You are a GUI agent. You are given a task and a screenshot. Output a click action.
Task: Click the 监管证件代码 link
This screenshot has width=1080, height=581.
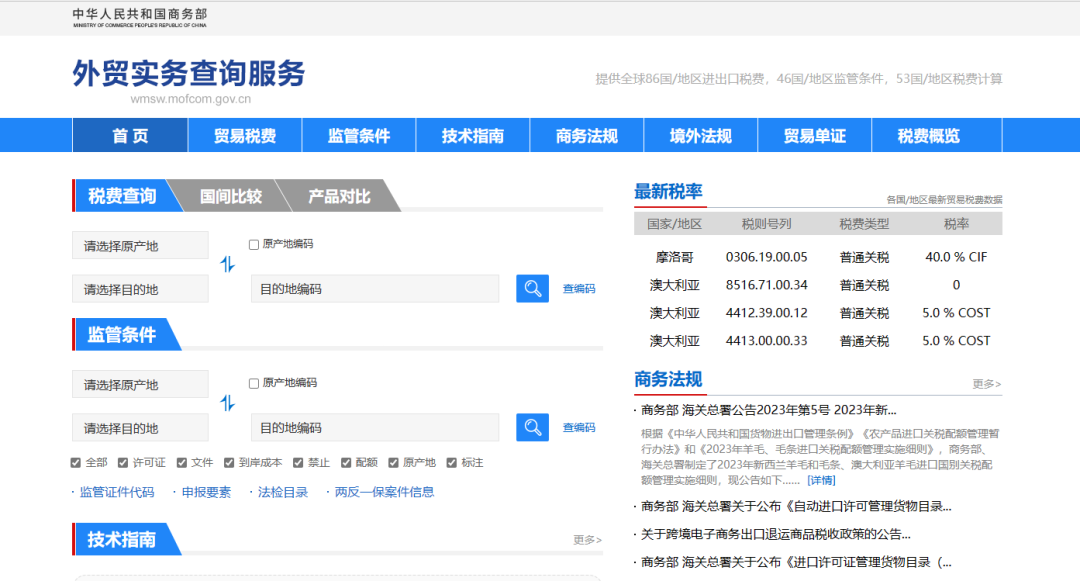click(x=116, y=492)
